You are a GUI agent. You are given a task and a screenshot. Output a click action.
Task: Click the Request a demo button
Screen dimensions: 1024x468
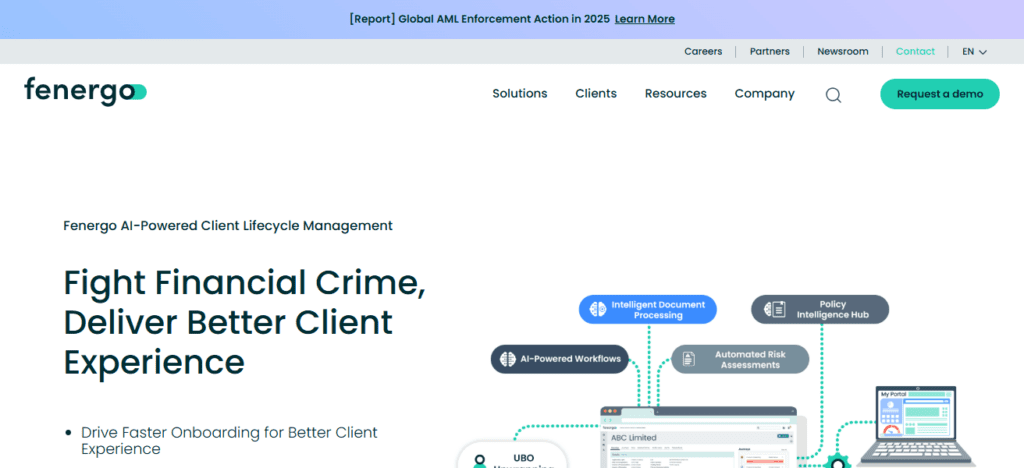pos(939,94)
